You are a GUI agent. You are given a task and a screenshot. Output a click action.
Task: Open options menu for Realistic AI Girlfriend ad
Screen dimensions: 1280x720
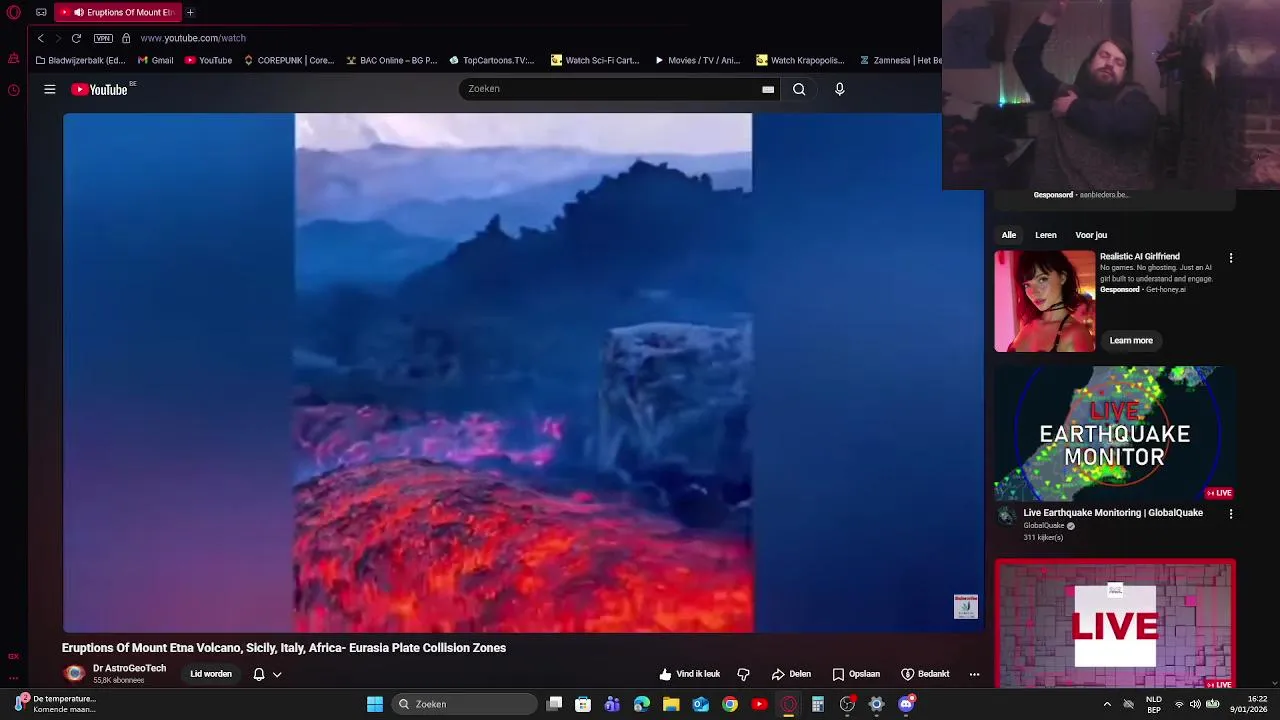tap(1231, 258)
